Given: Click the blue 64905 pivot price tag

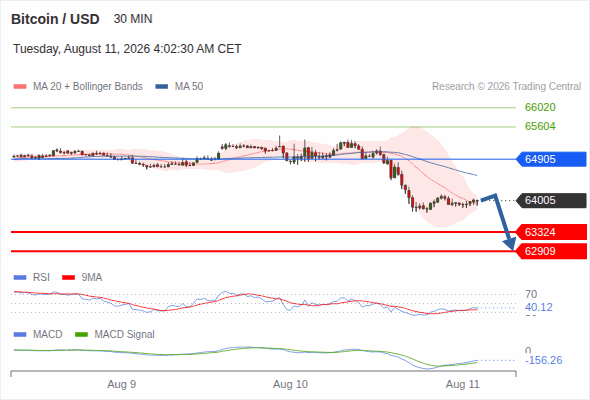Looking at the screenshot, I should click(551, 159).
